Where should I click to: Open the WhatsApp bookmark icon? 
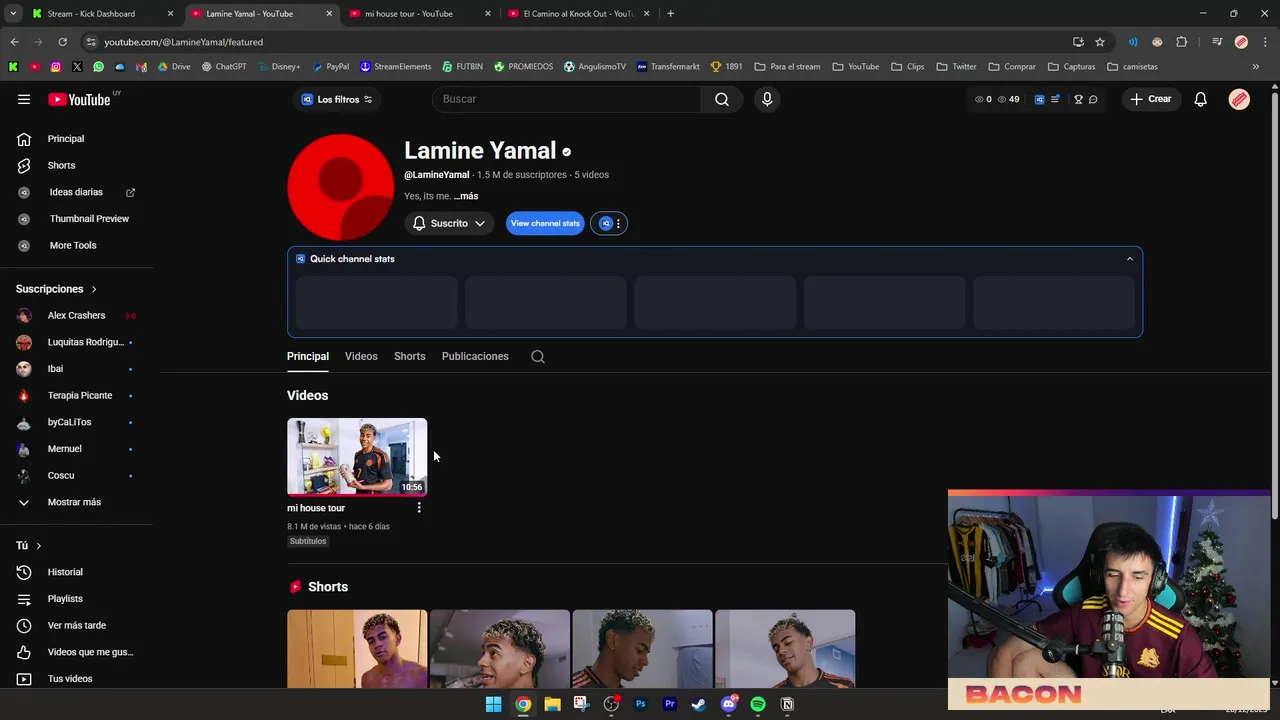(x=98, y=67)
